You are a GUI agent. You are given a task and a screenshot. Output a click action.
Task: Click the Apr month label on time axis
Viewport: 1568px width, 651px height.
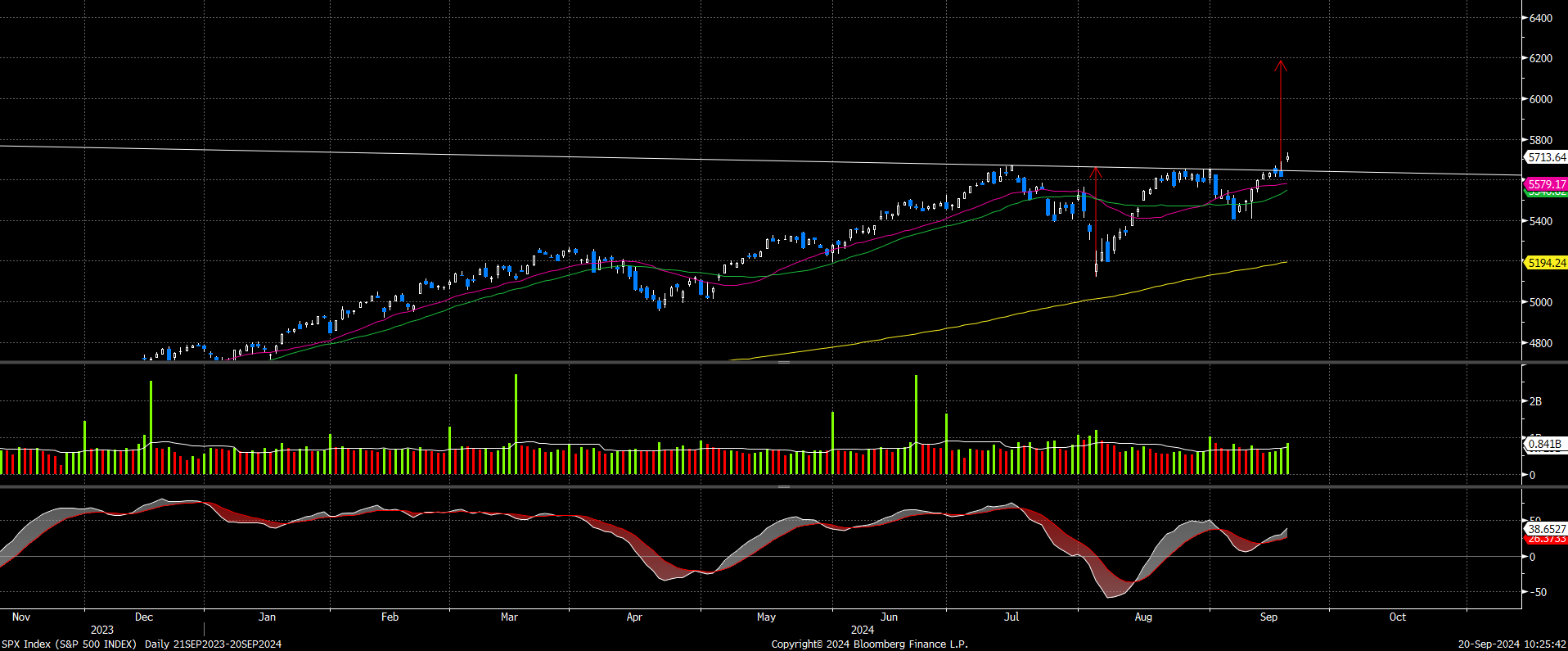pyautogui.click(x=634, y=617)
